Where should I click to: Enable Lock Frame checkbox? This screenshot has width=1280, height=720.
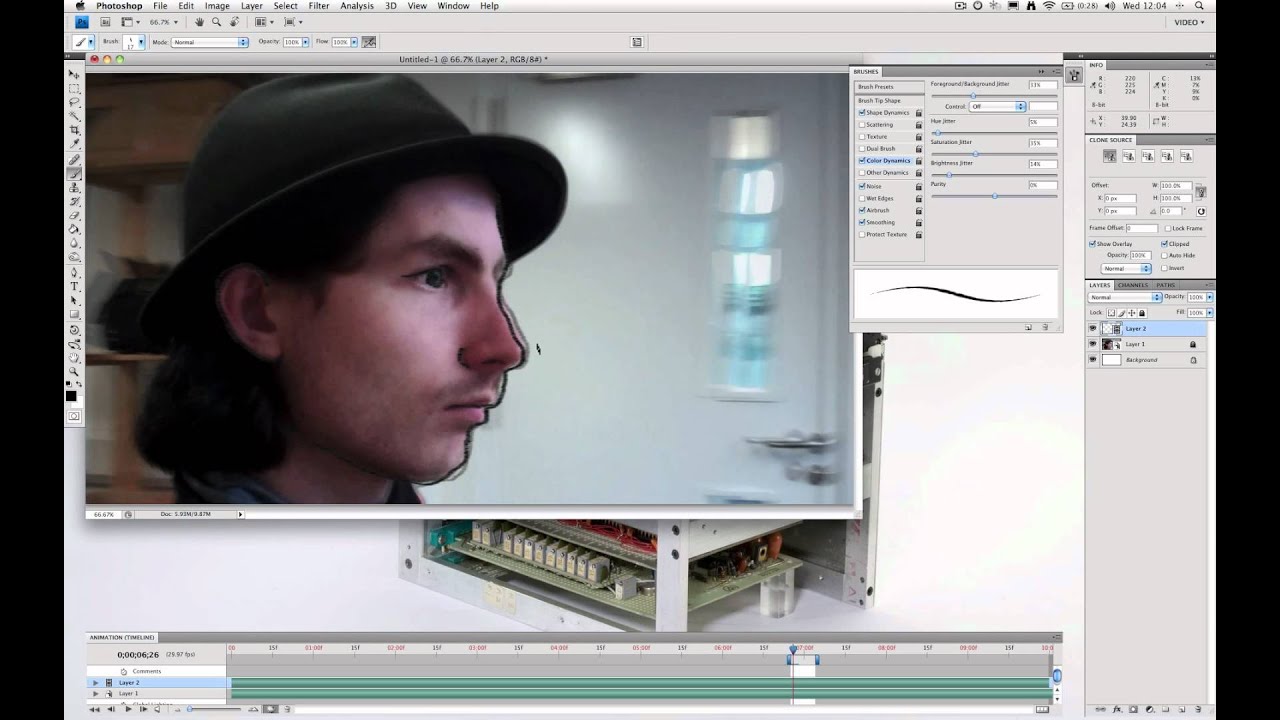[x=1168, y=228]
